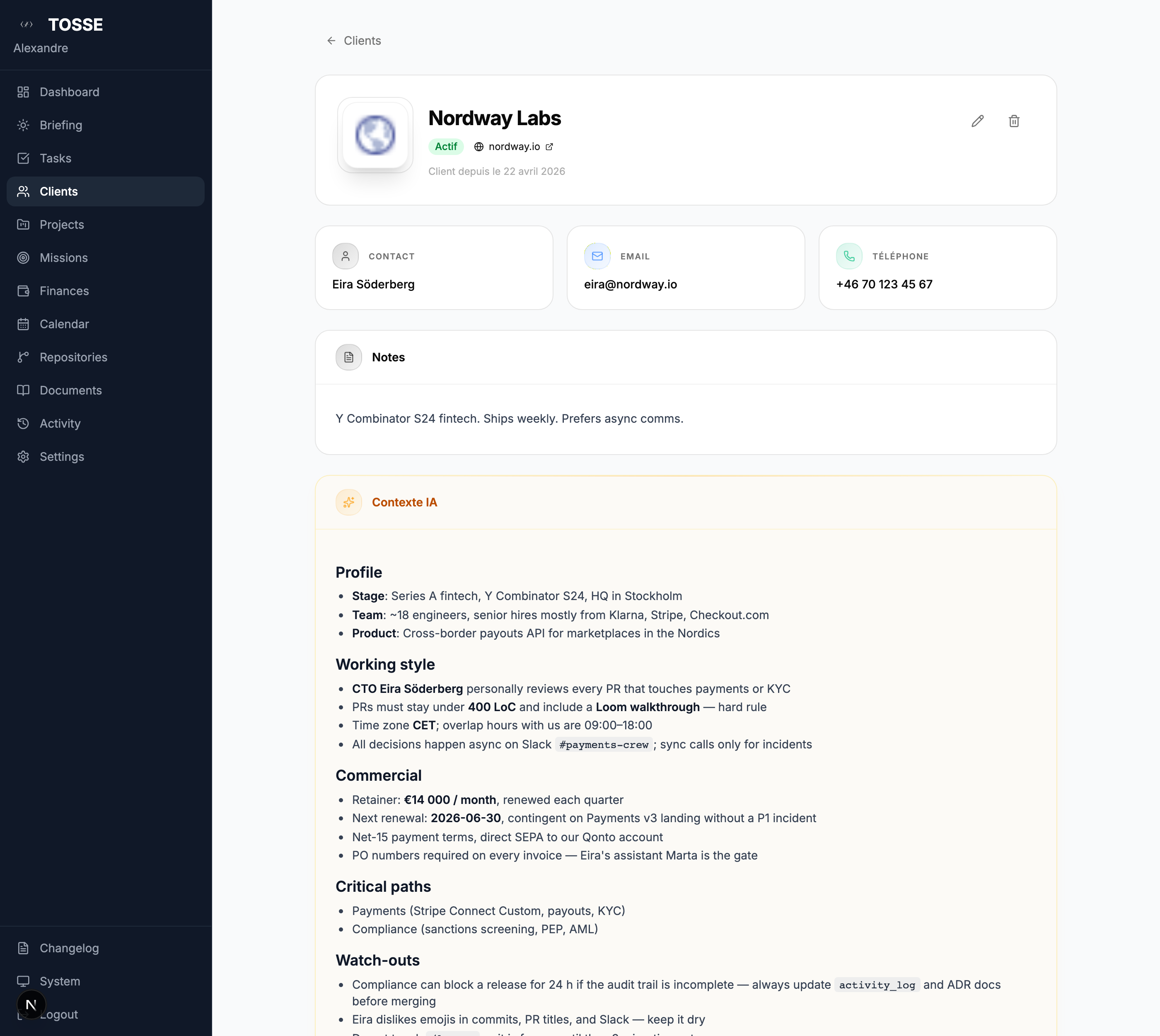Open Settings via the gear icon
This screenshot has height=1036, width=1160.
coord(23,457)
